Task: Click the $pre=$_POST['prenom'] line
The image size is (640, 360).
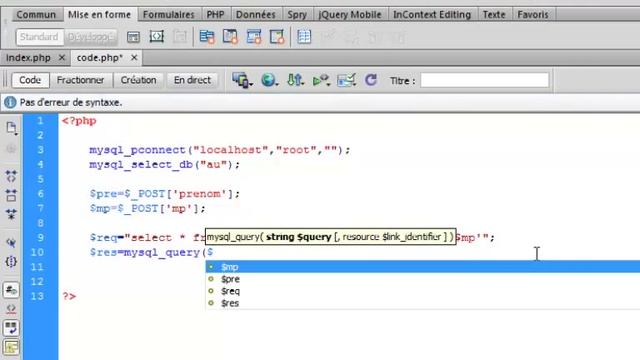Action: pyautogui.click(x=164, y=194)
